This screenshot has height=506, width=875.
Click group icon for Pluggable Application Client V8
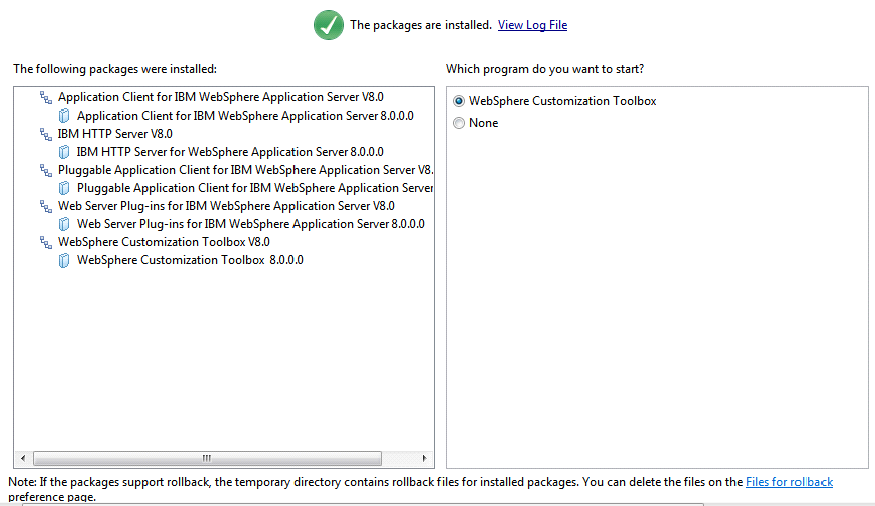tap(46, 170)
